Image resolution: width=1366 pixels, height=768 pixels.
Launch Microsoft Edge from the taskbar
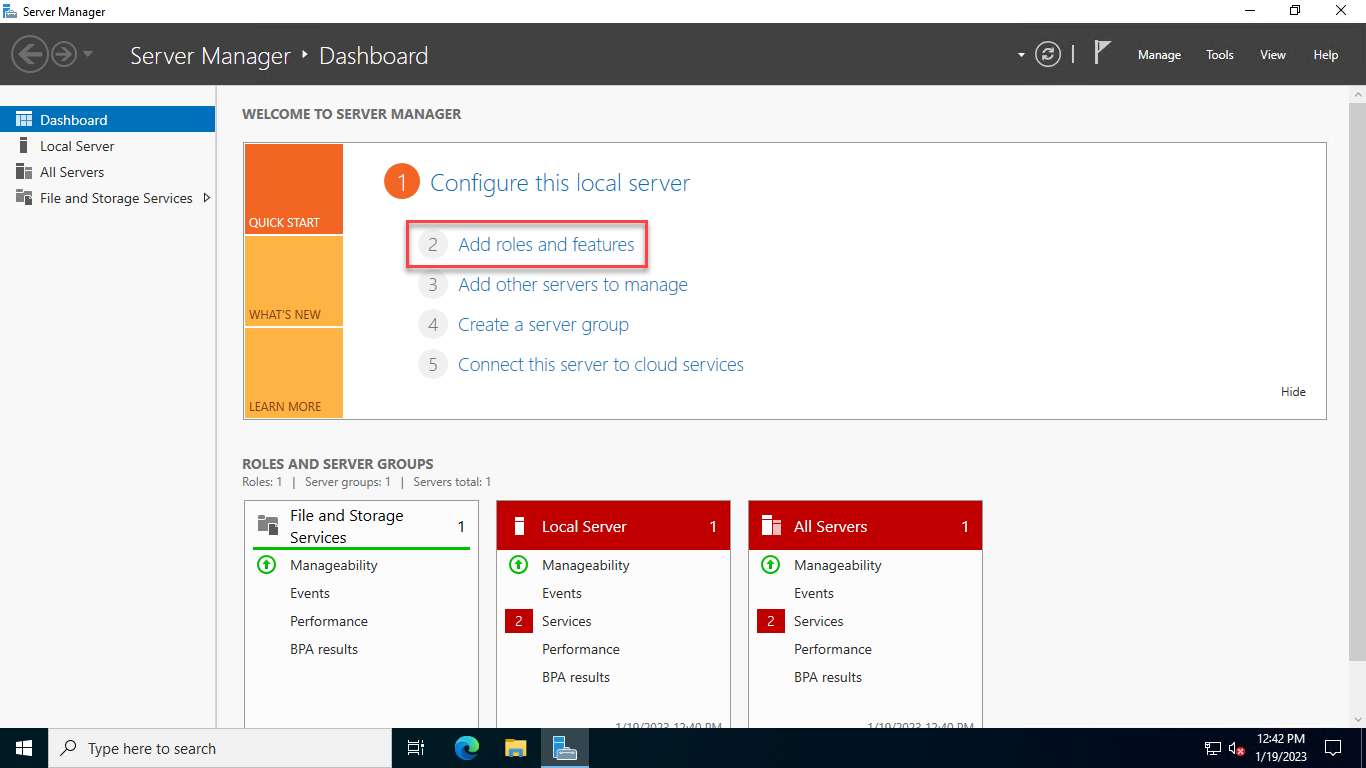pyautogui.click(x=467, y=748)
